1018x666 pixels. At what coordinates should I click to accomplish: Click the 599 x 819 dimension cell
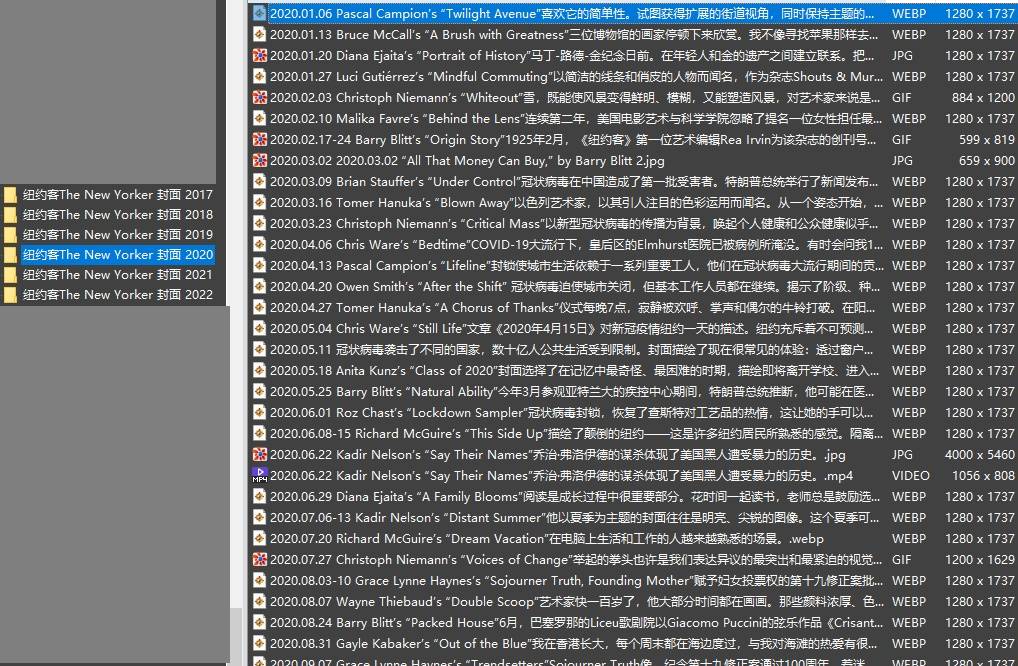(987, 140)
